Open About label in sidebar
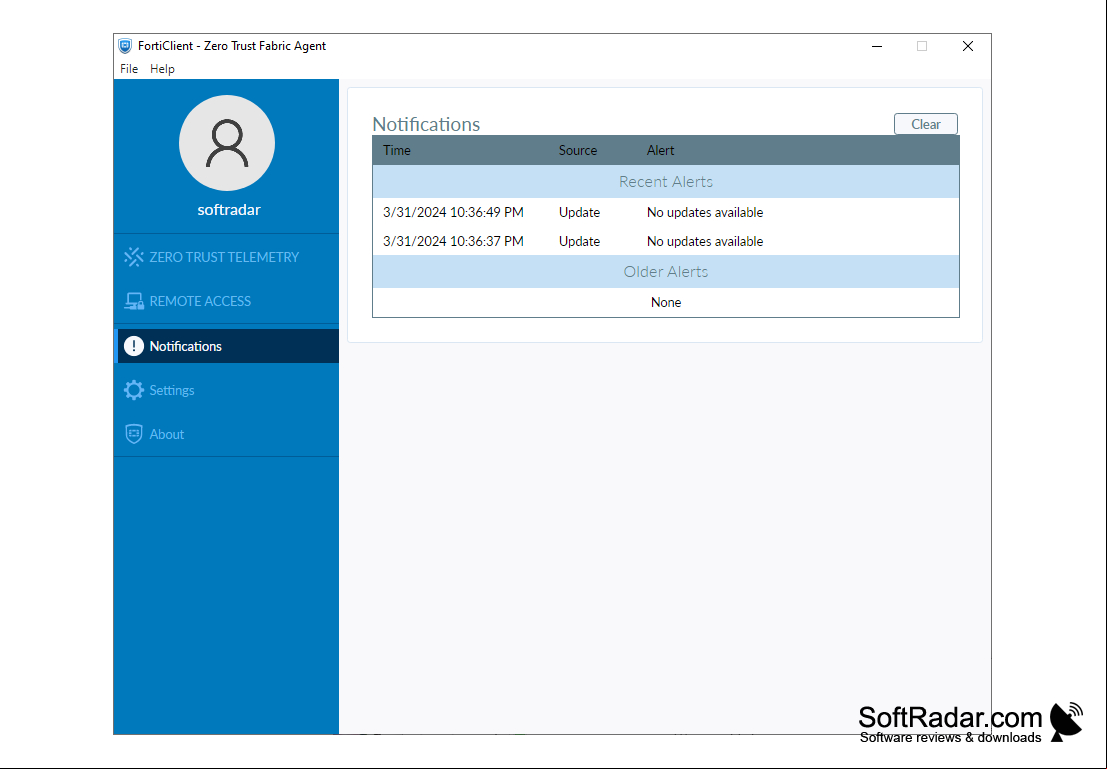The height and width of the screenshot is (769, 1107). pos(167,434)
